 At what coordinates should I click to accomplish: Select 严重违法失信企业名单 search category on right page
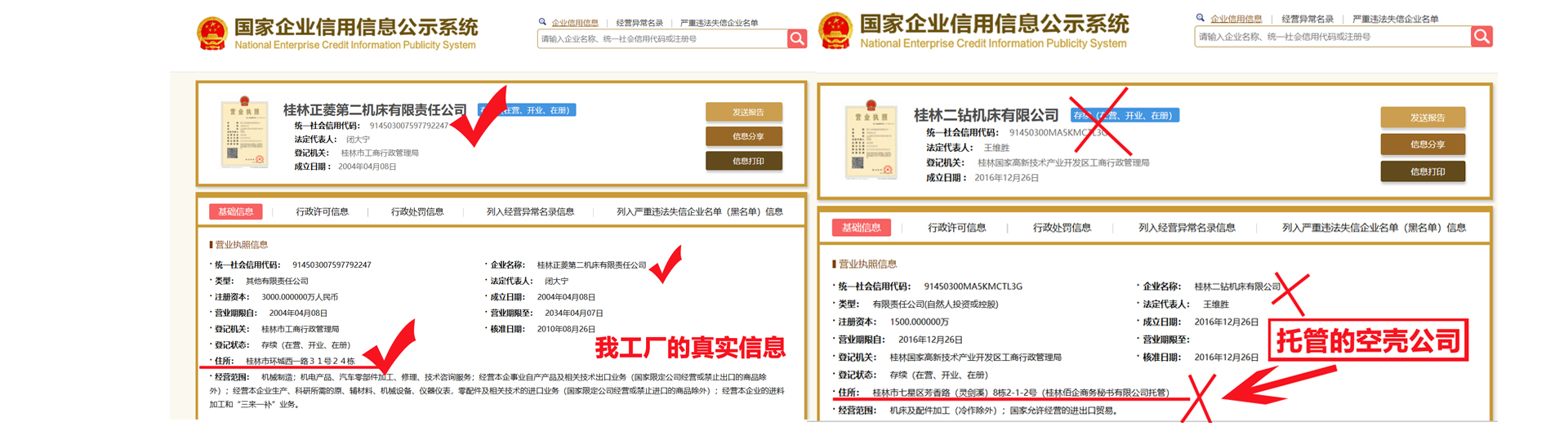pos(1396,18)
